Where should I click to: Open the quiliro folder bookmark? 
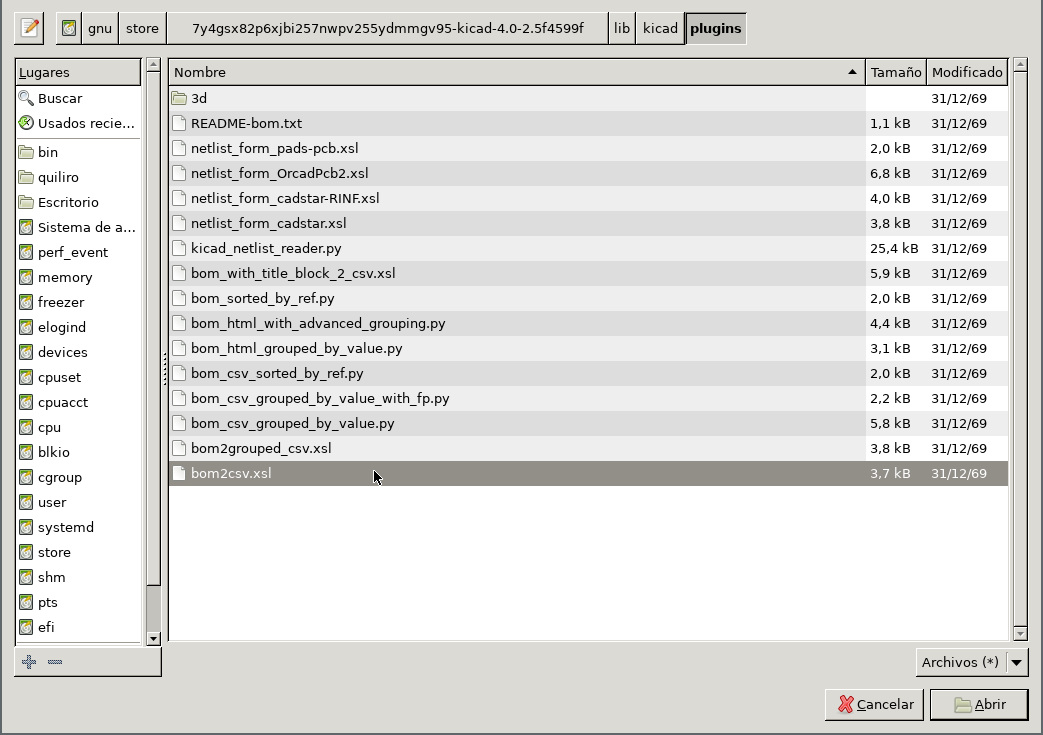pyautogui.click(x=78, y=178)
